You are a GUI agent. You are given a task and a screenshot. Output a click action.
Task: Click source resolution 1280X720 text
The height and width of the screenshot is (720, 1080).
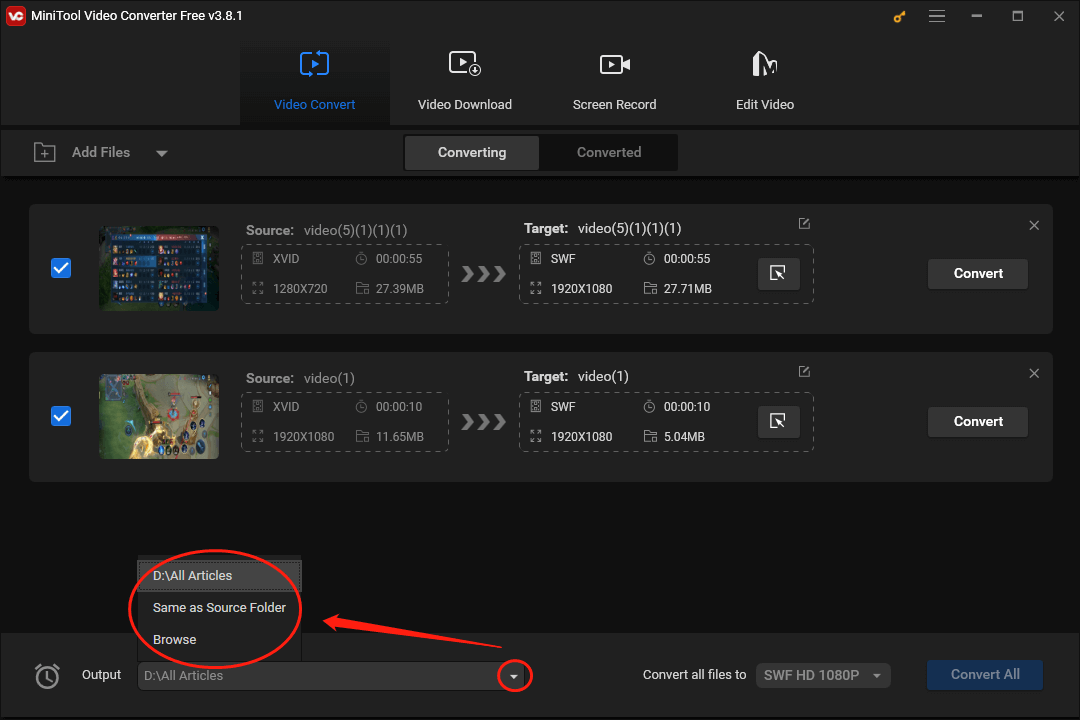pyautogui.click(x=300, y=289)
